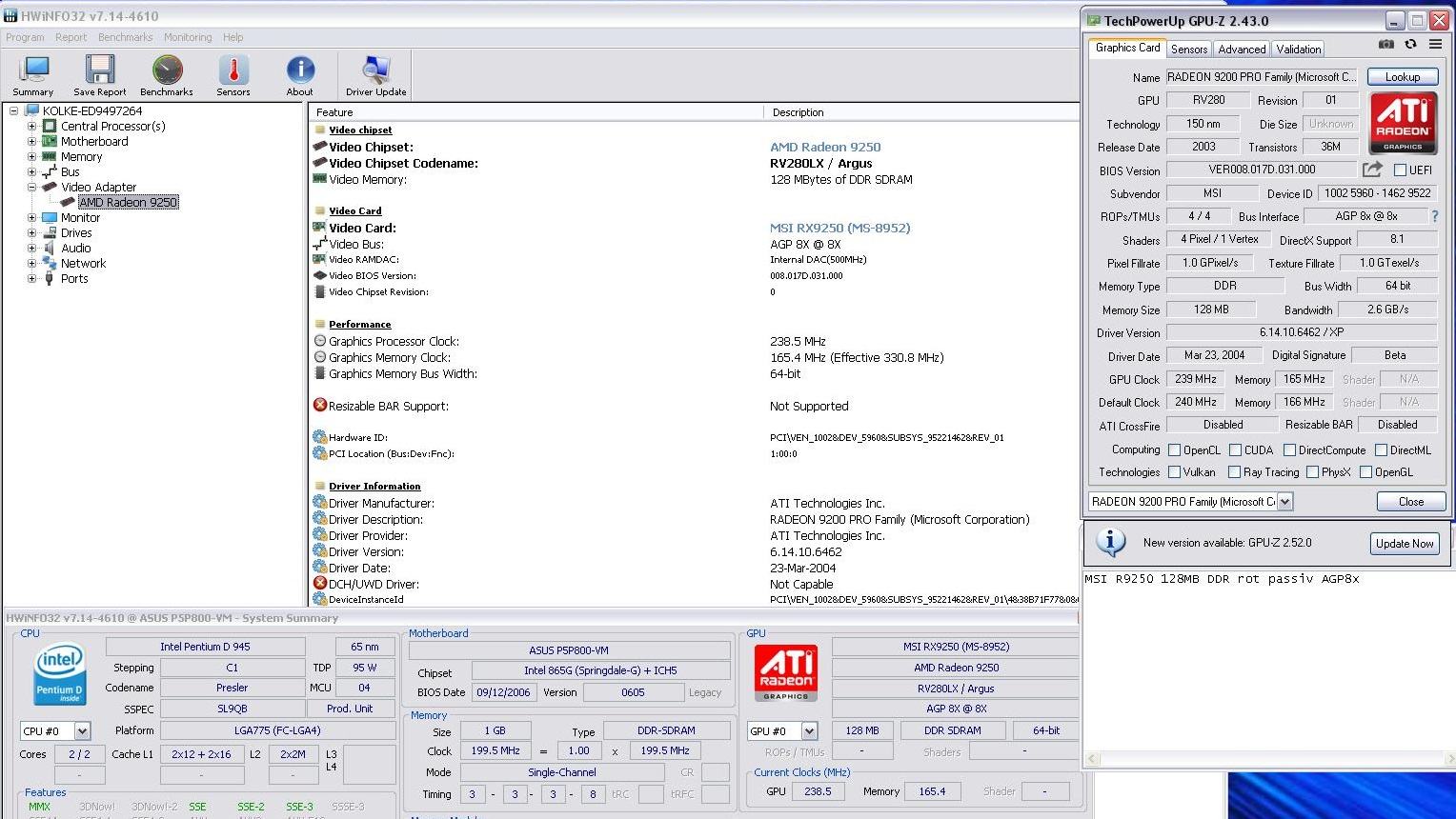Expand the Central Processor(s) node
Viewport: 1456px width, 819px height.
point(31,126)
